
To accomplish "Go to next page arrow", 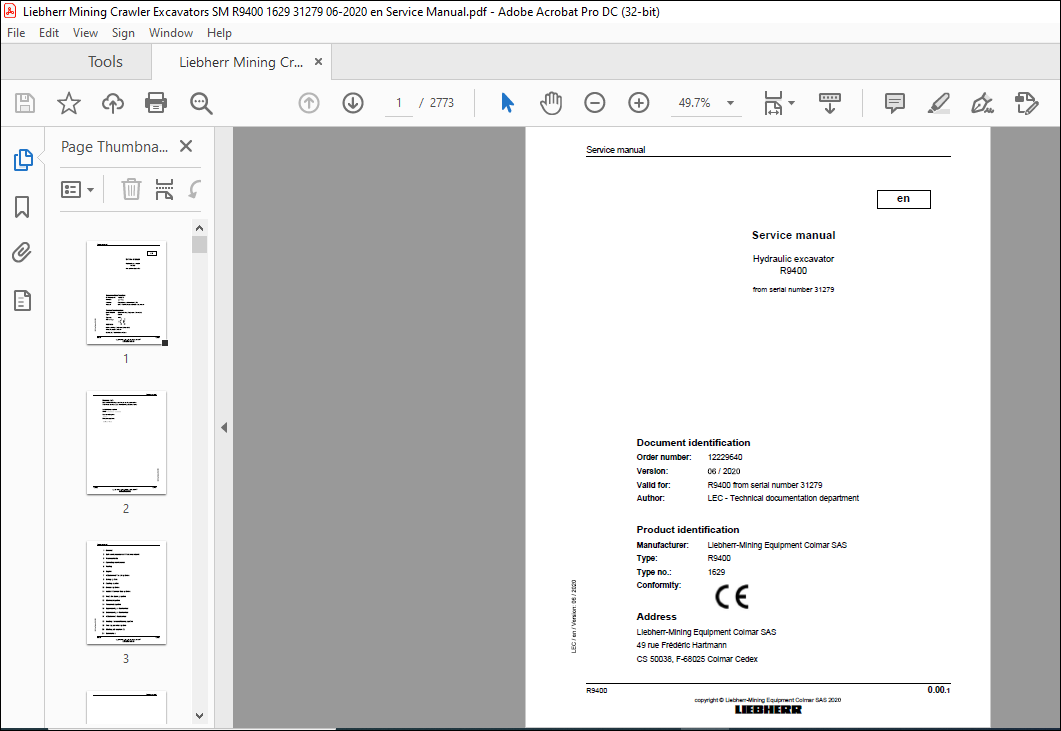I will pyautogui.click(x=353, y=103).
